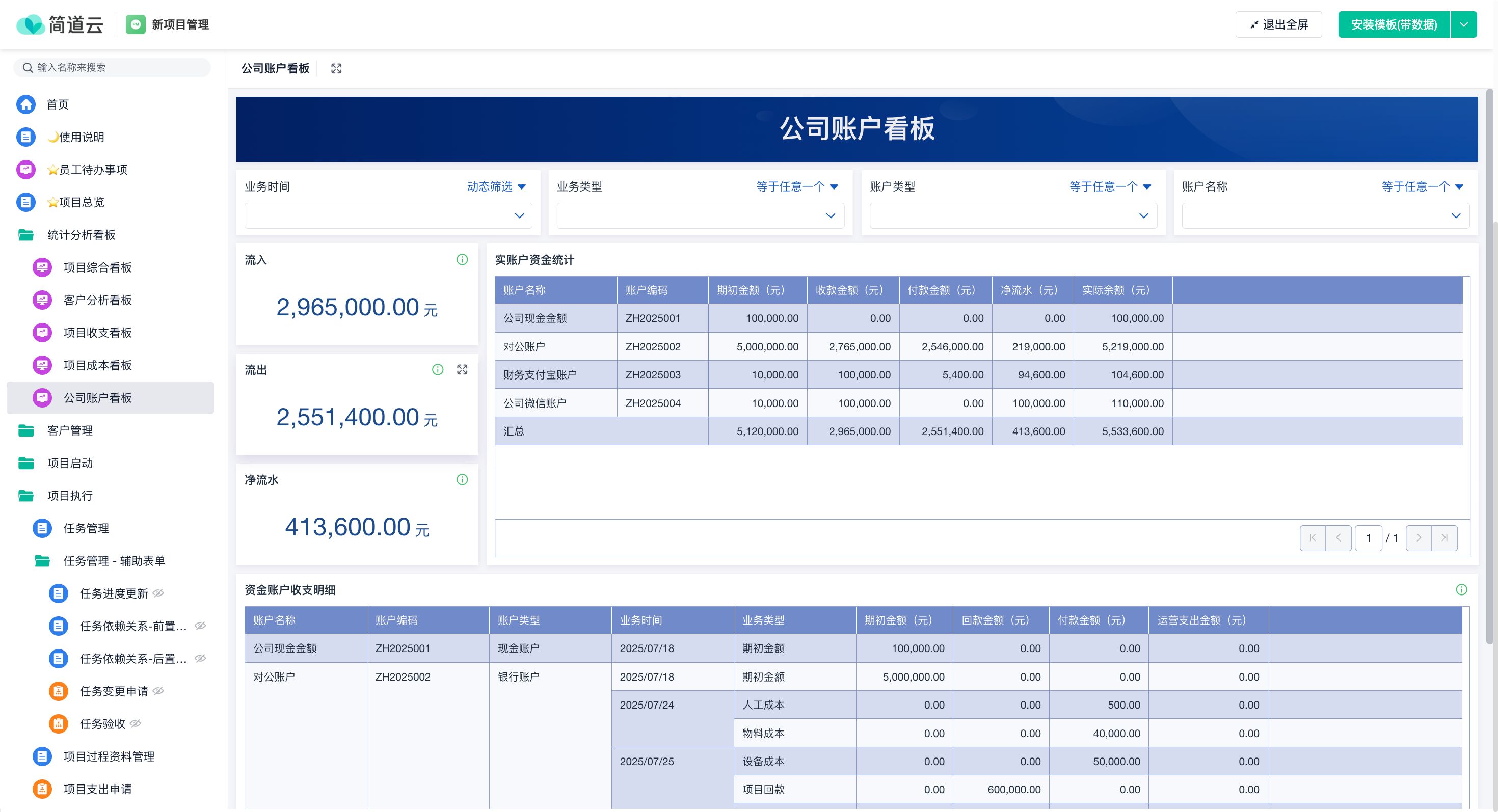Toggle hidden eye icon beside 任务进度更新
Image resolution: width=1498 pixels, height=812 pixels.
tap(158, 593)
